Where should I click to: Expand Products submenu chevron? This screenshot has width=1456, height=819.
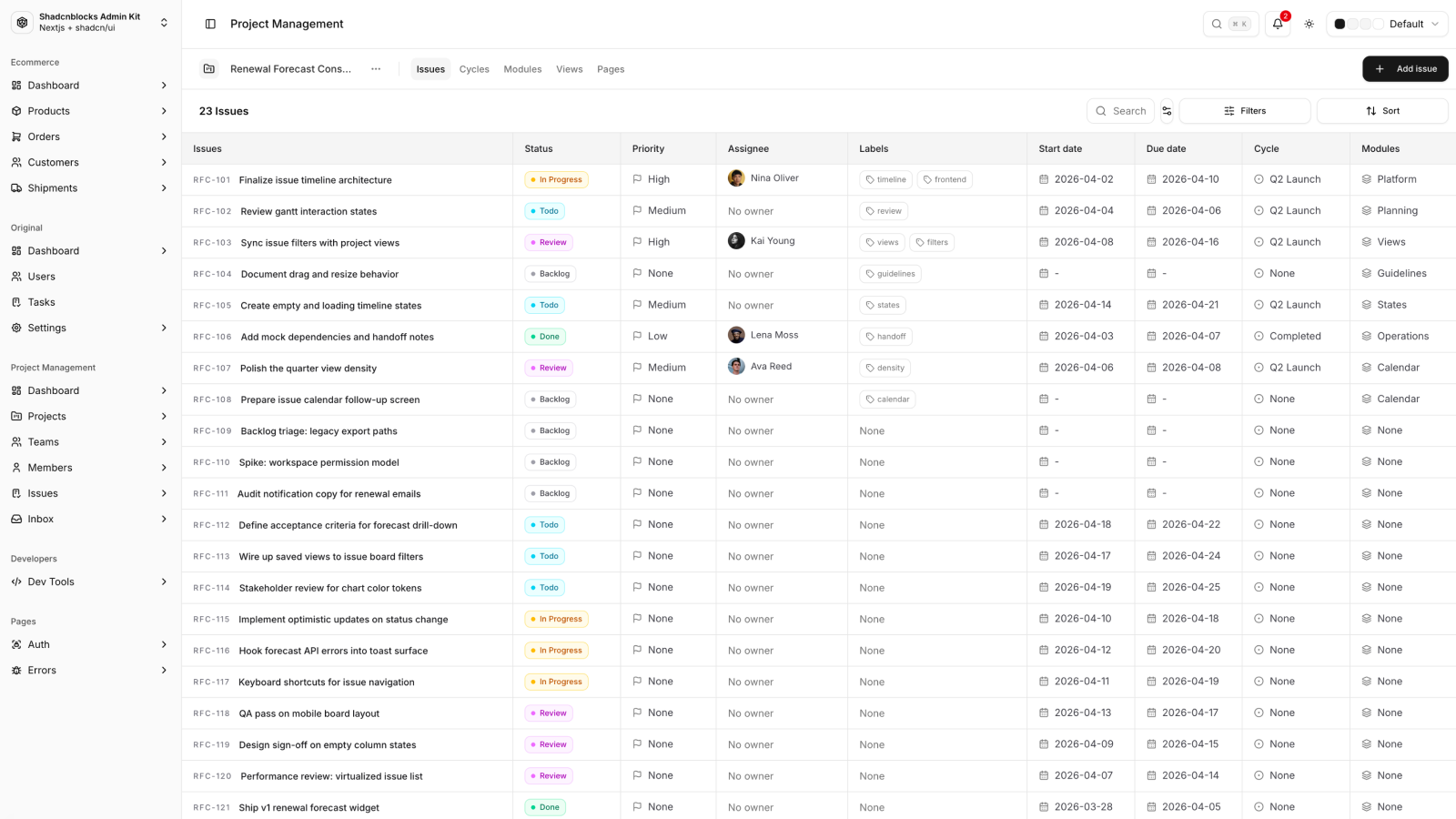164,111
